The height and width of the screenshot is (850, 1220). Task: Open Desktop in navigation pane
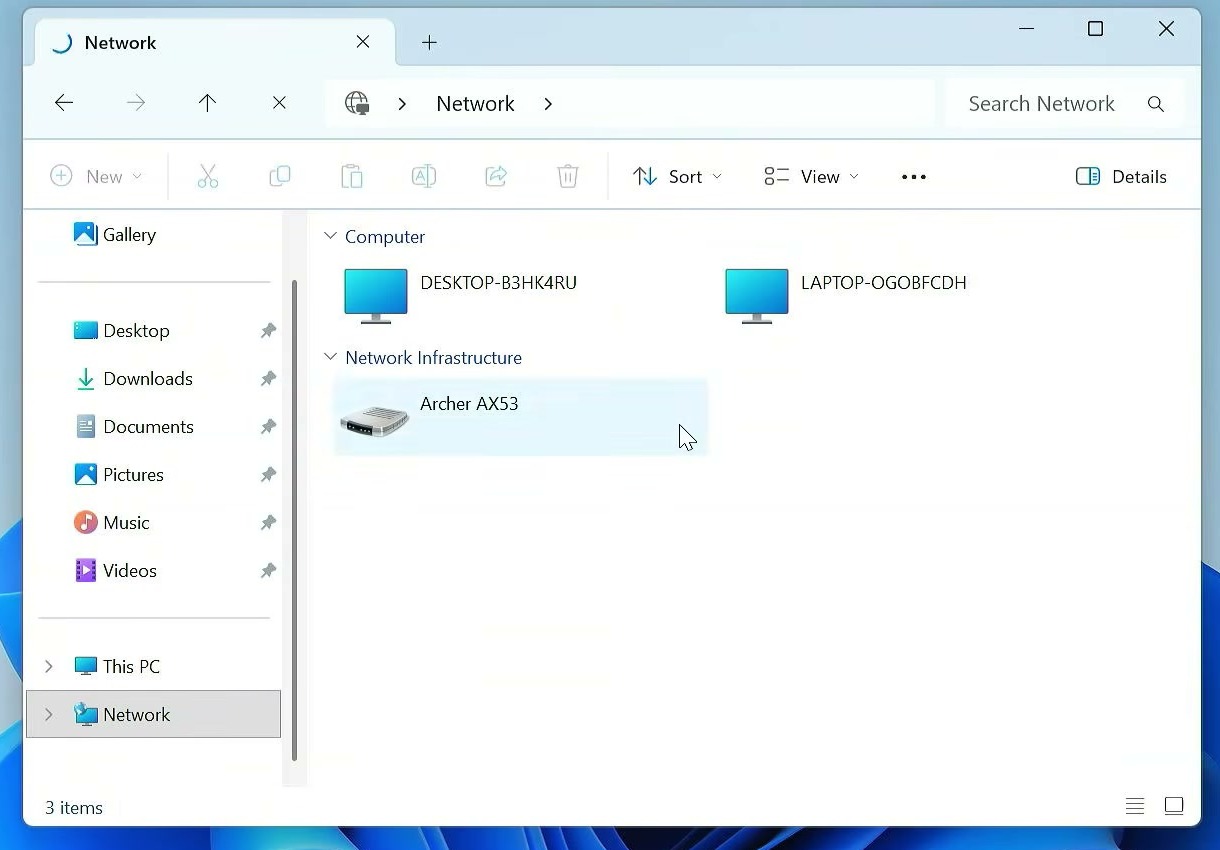pyautogui.click(x=122, y=331)
